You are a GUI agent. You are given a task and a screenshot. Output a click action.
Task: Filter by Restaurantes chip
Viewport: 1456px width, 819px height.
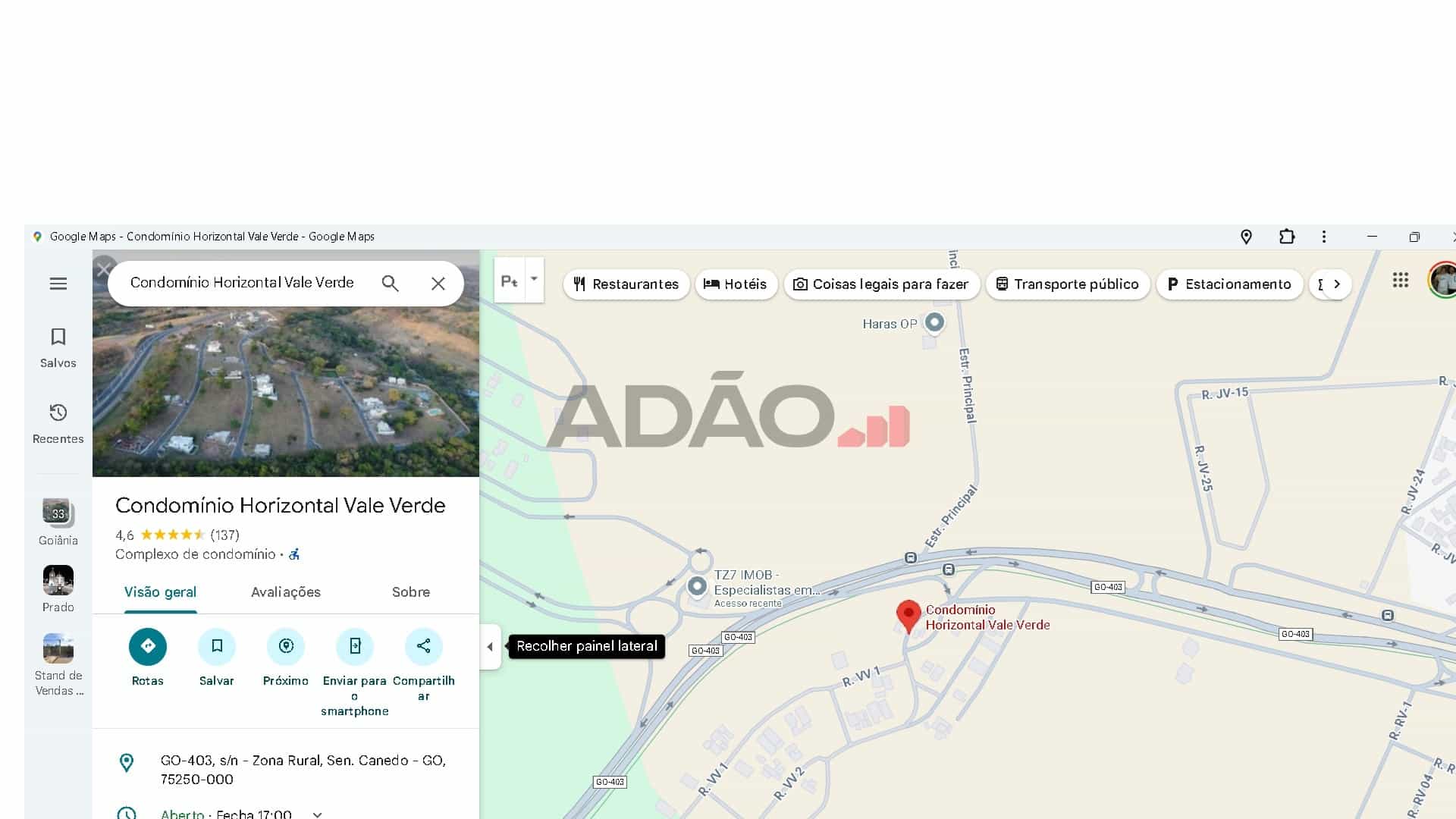(626, 284)
